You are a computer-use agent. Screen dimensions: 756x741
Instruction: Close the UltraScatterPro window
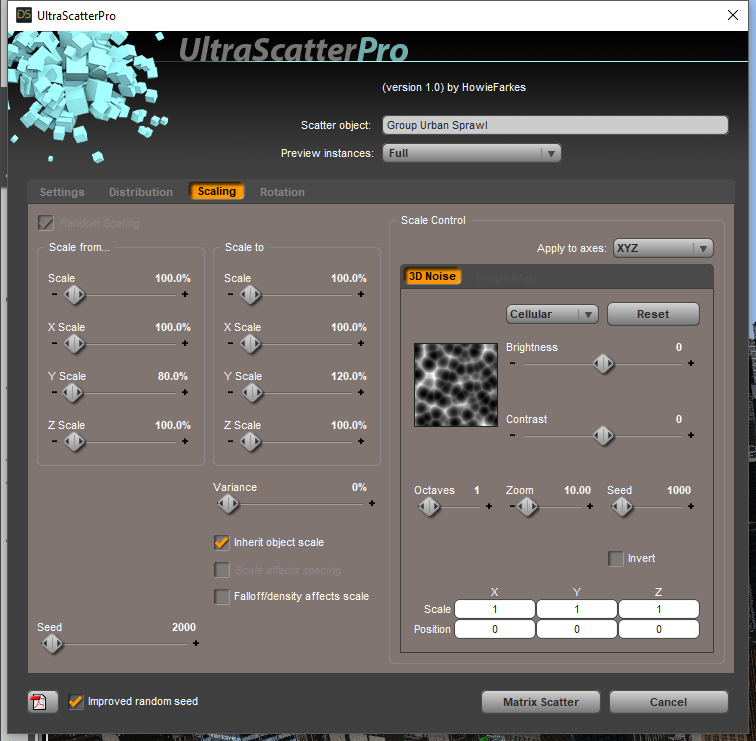pyautogui.click(x=732, y=15)
